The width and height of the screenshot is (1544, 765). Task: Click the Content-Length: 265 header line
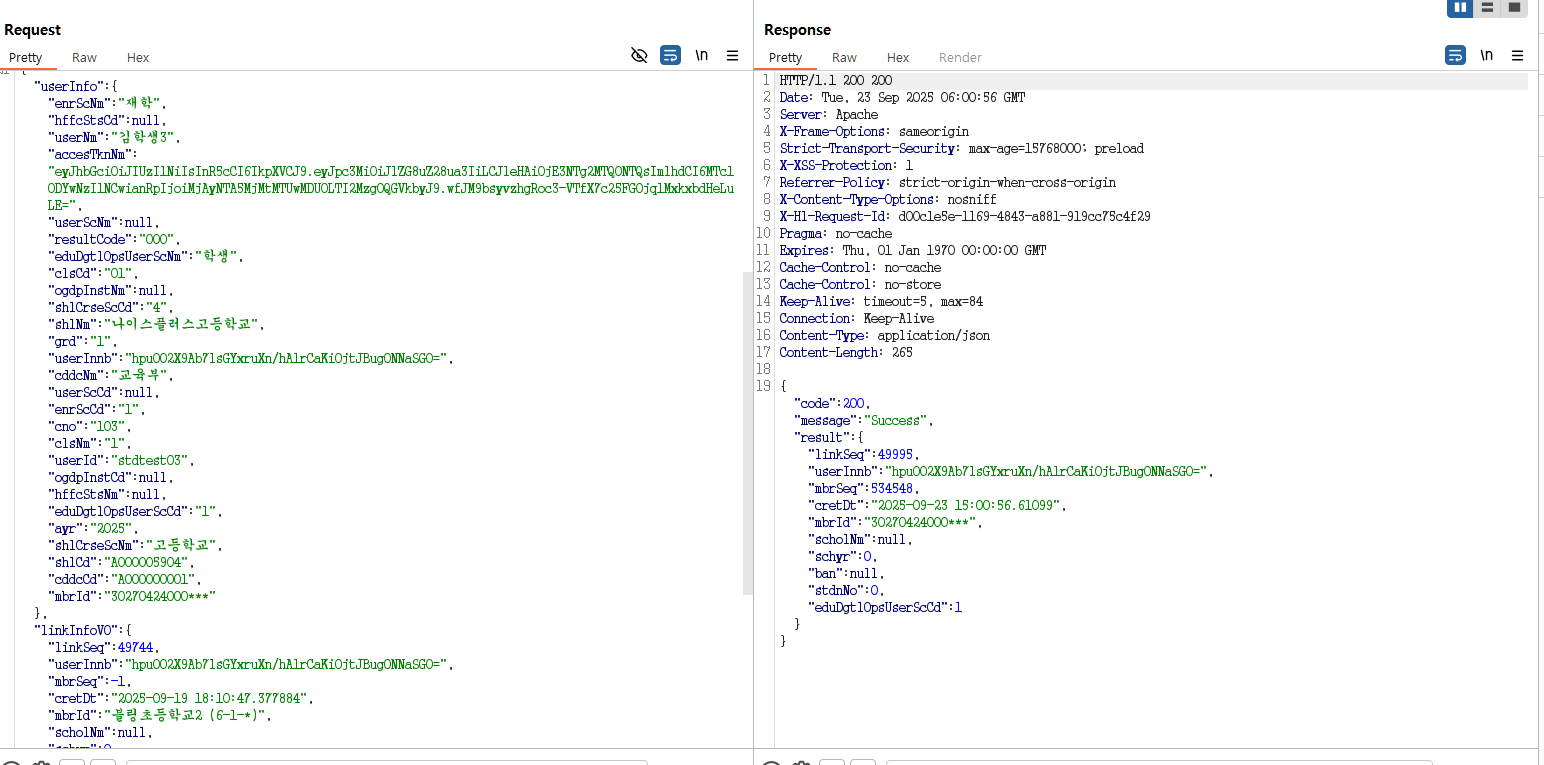pyautogui.click(x=846, y=352)
